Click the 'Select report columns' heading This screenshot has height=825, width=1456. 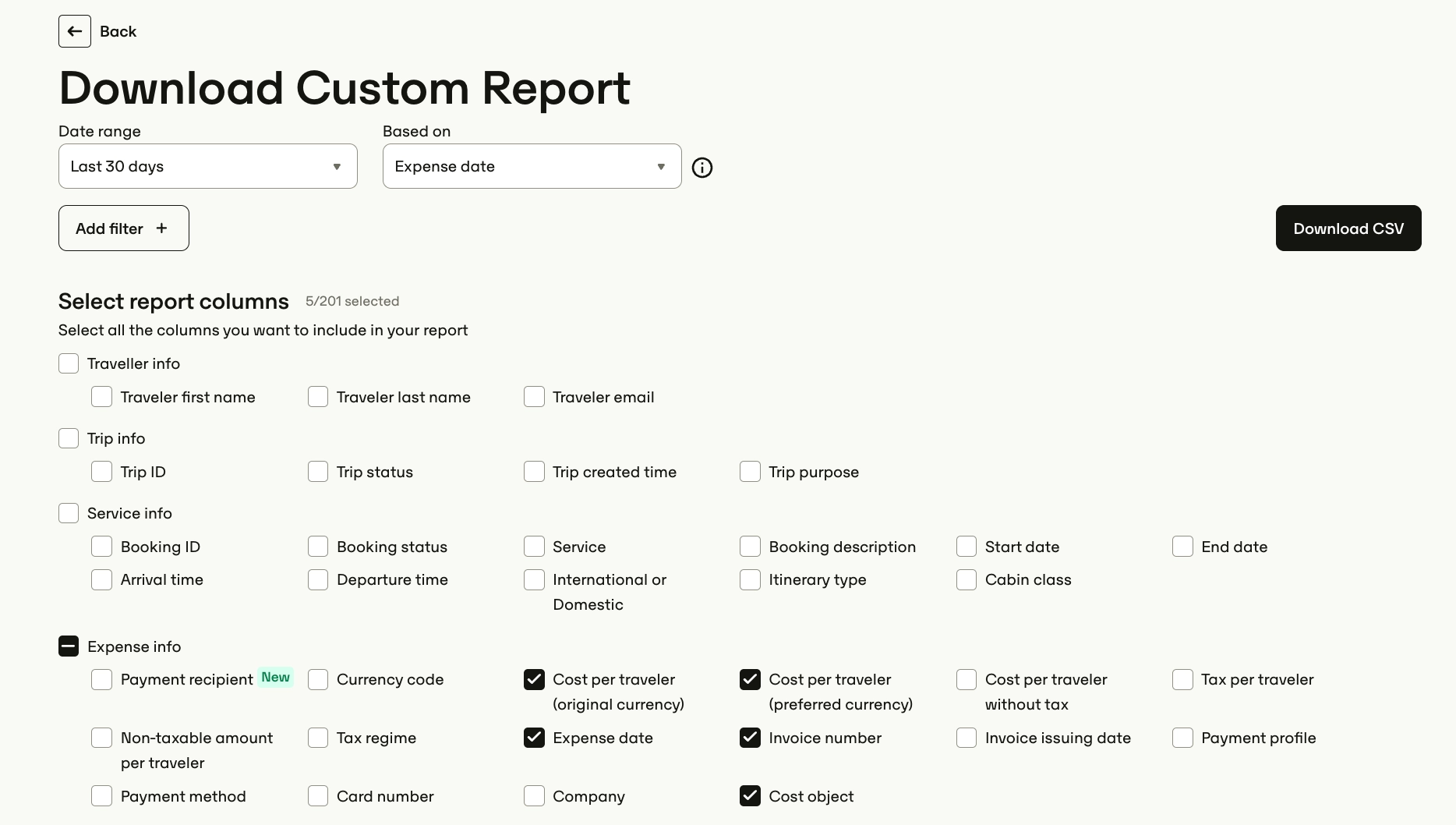pos(174,302)
